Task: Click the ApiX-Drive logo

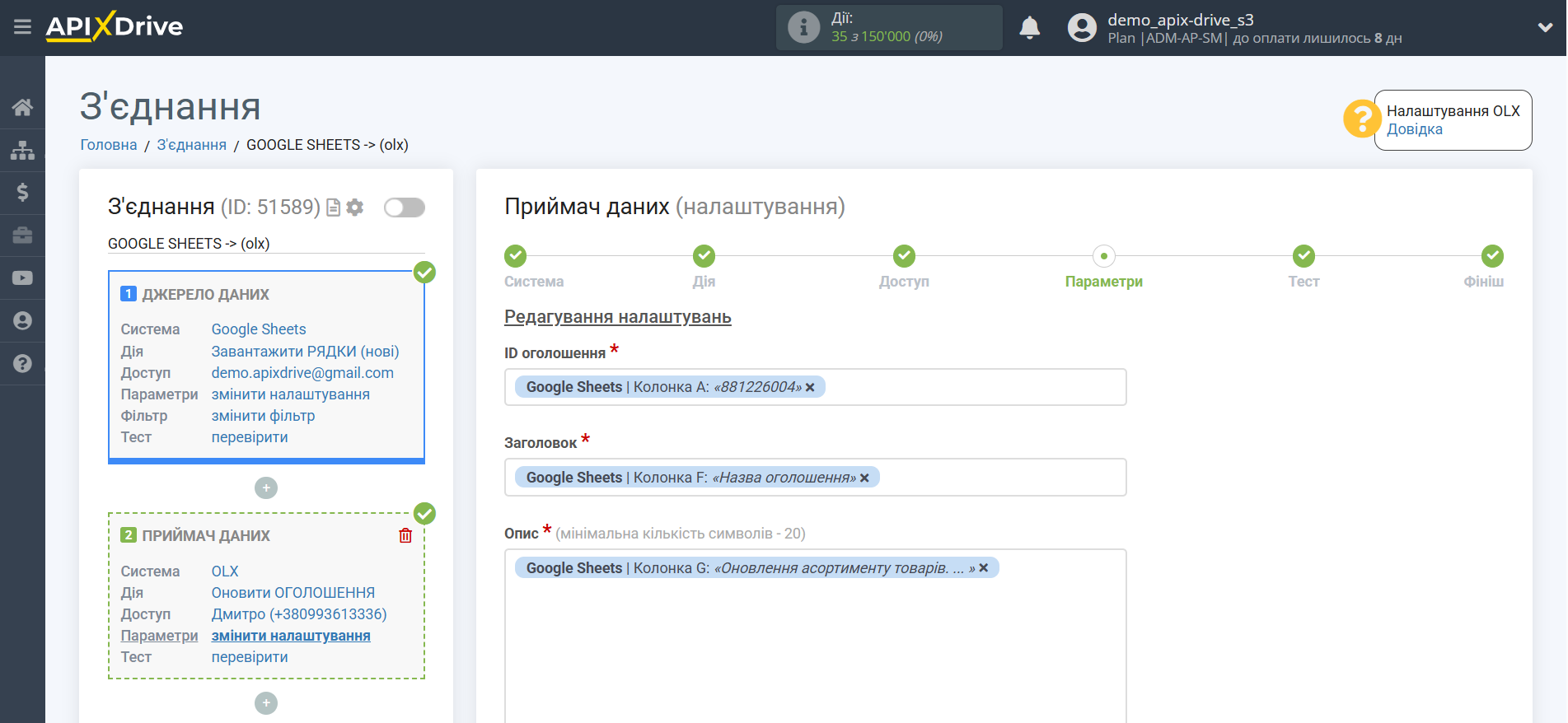Action: click(x=115, y=26)
